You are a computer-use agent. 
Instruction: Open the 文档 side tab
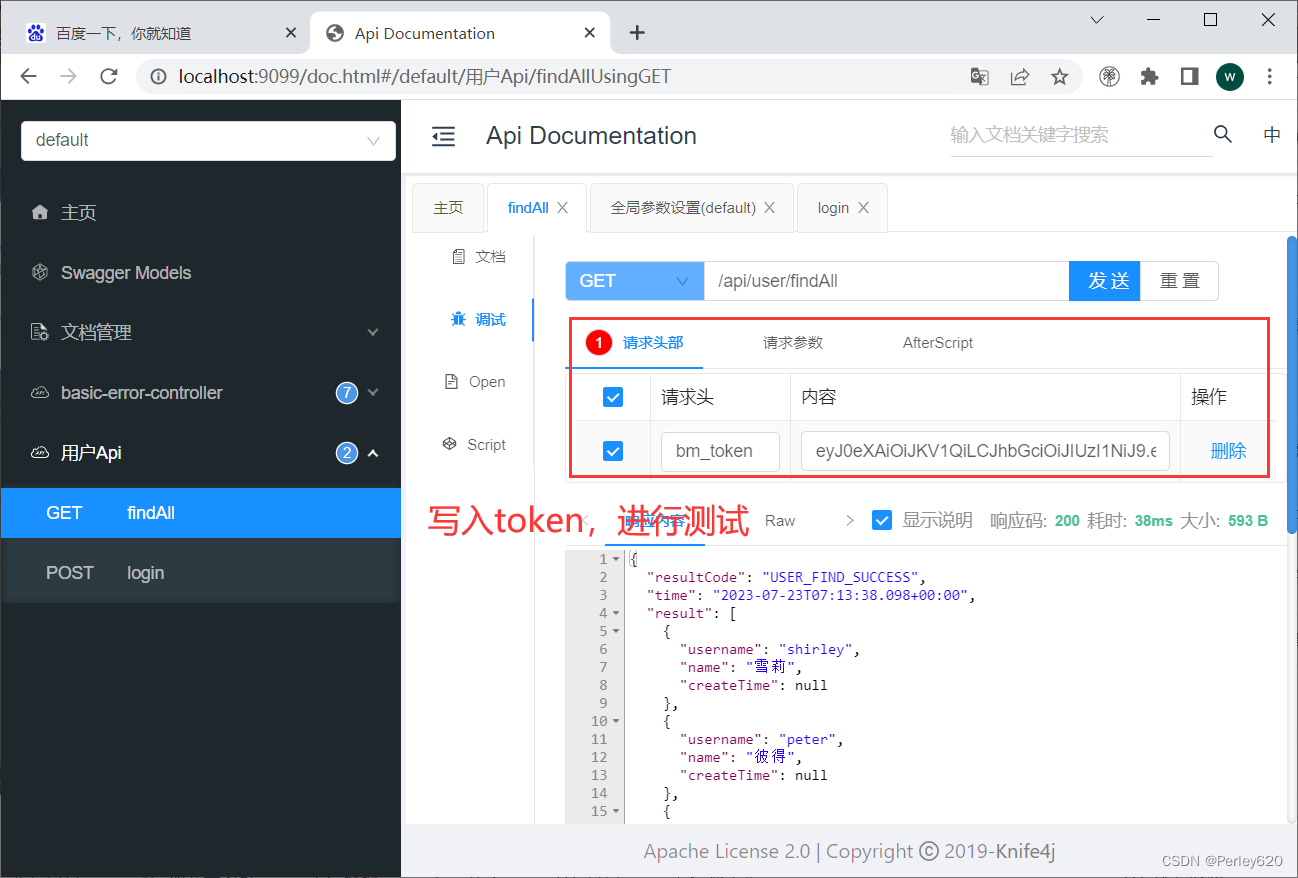click(x=478, y=257)
